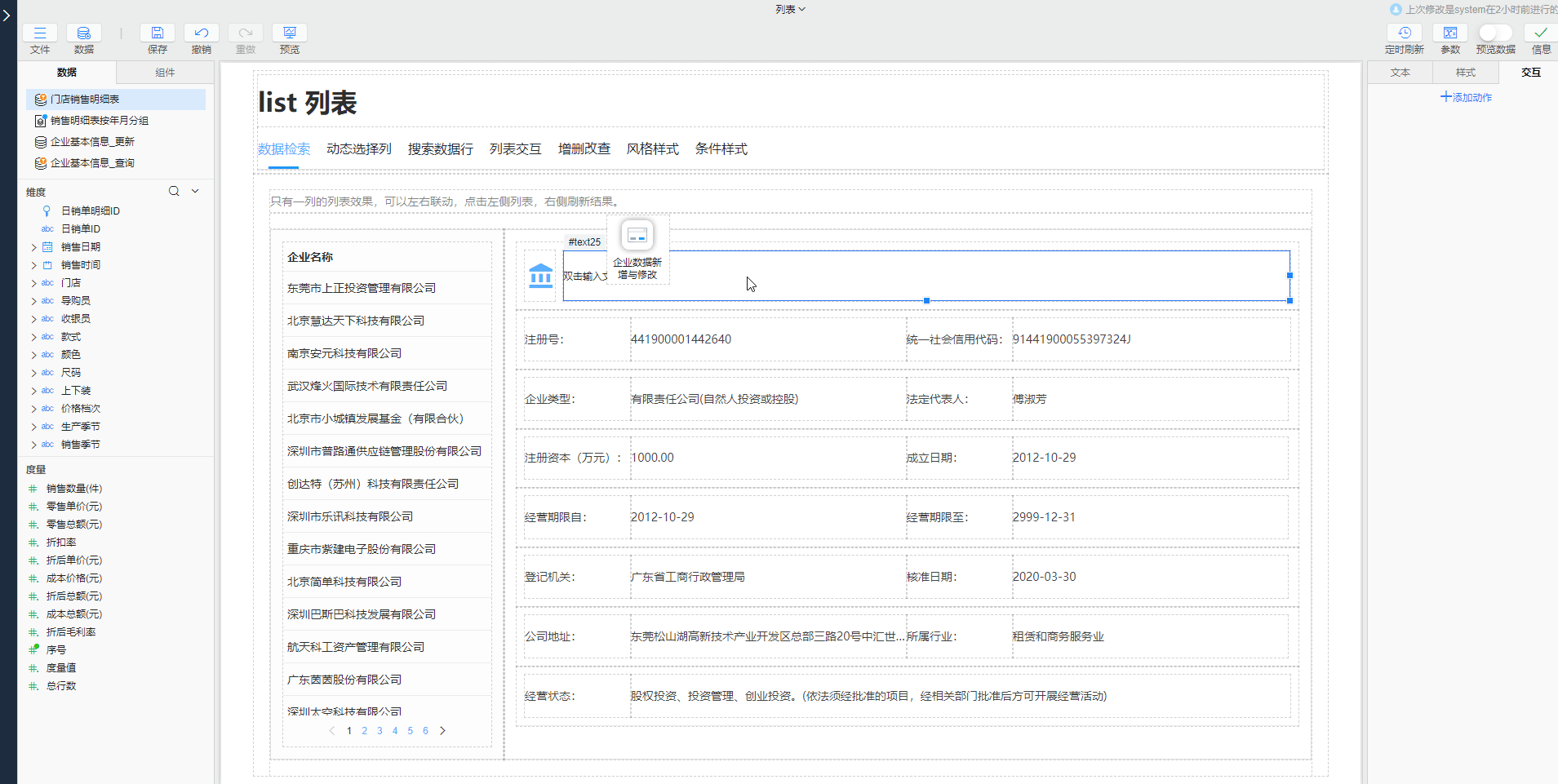Image resolution: width=1558 pixels, height=784 pixels.
Task: Click the 添加动作 link
Action: 1466,97
